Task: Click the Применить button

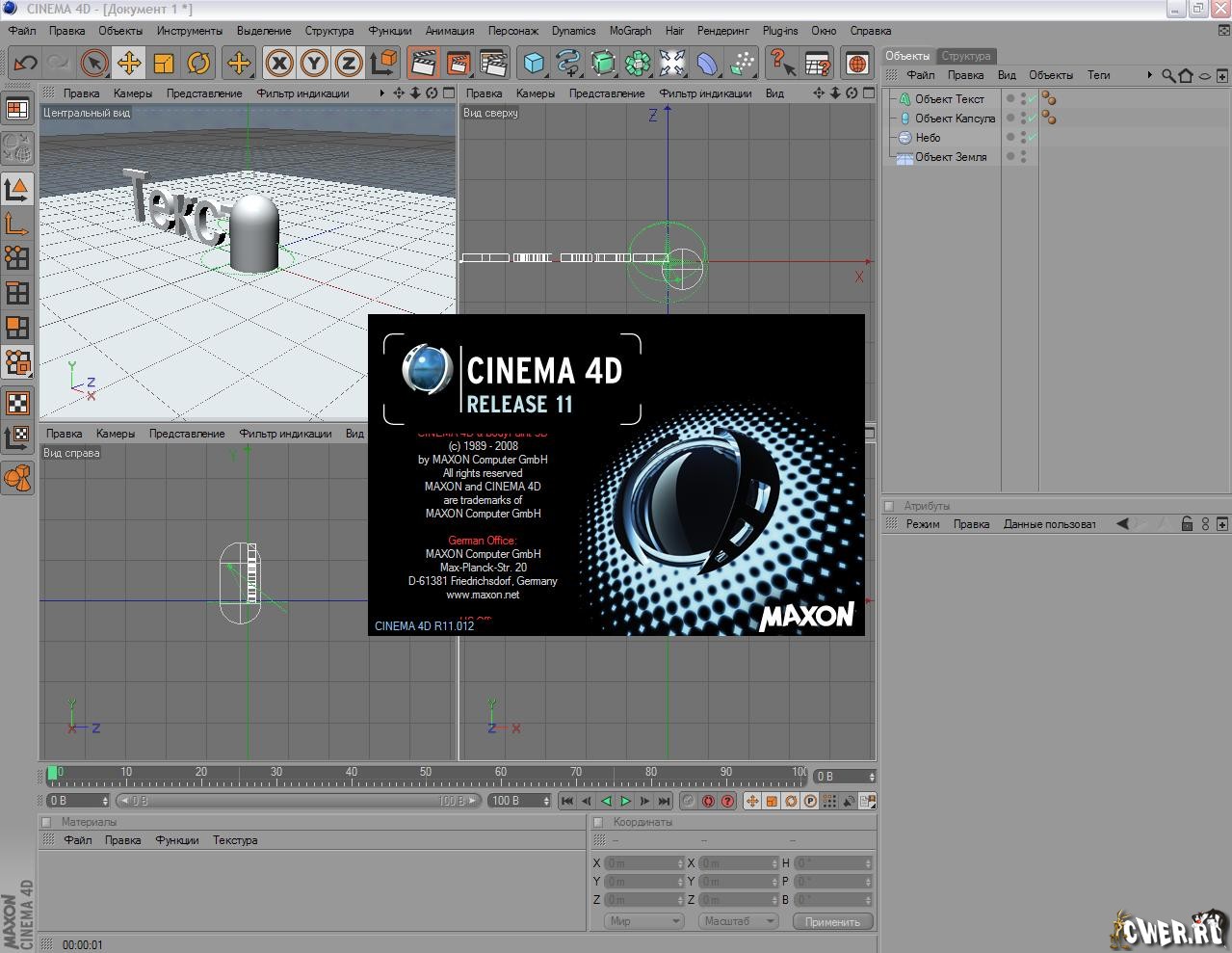Action: [x=832, y=921]
